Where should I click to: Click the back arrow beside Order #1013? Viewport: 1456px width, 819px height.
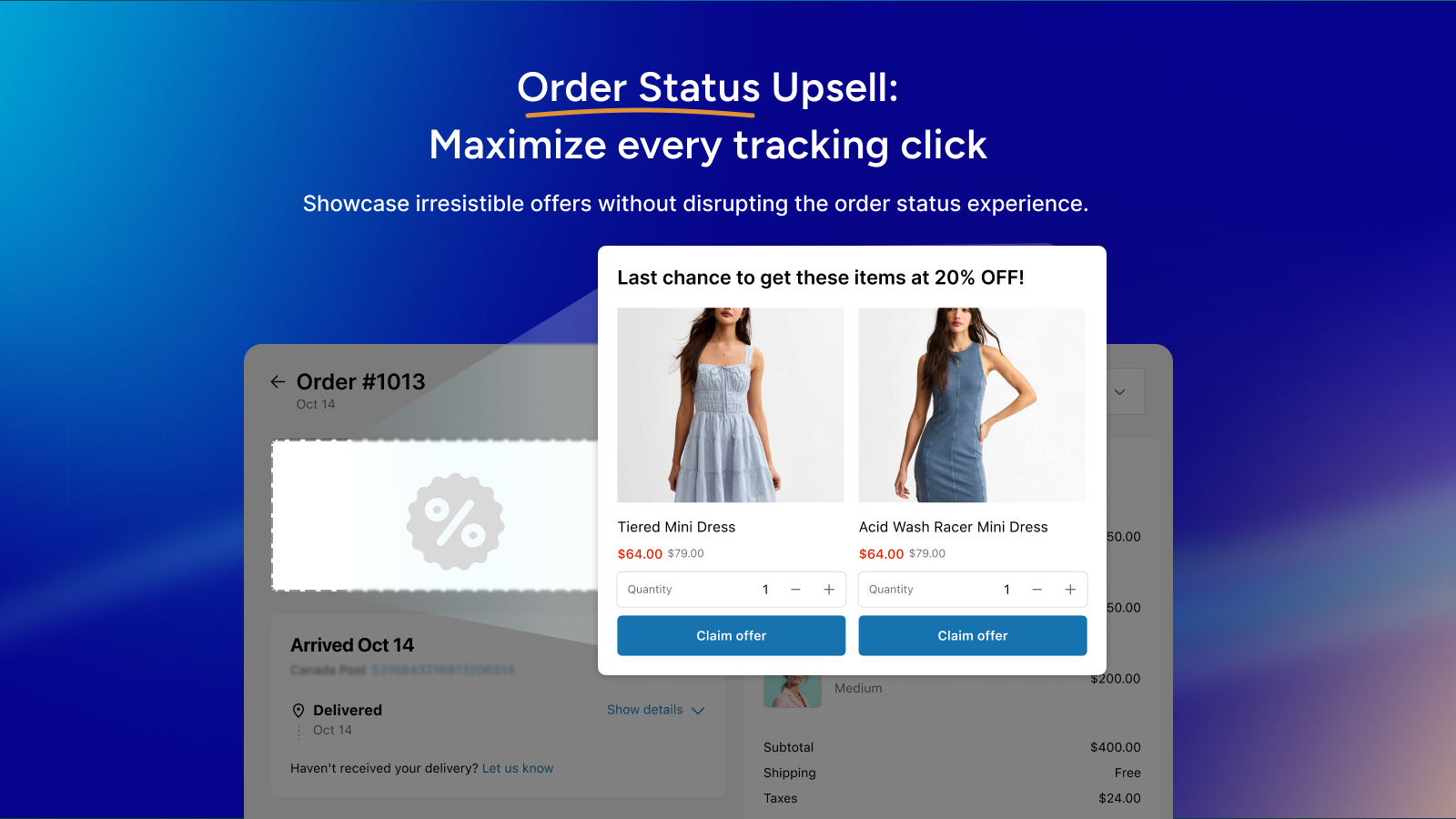click(278, 381)
